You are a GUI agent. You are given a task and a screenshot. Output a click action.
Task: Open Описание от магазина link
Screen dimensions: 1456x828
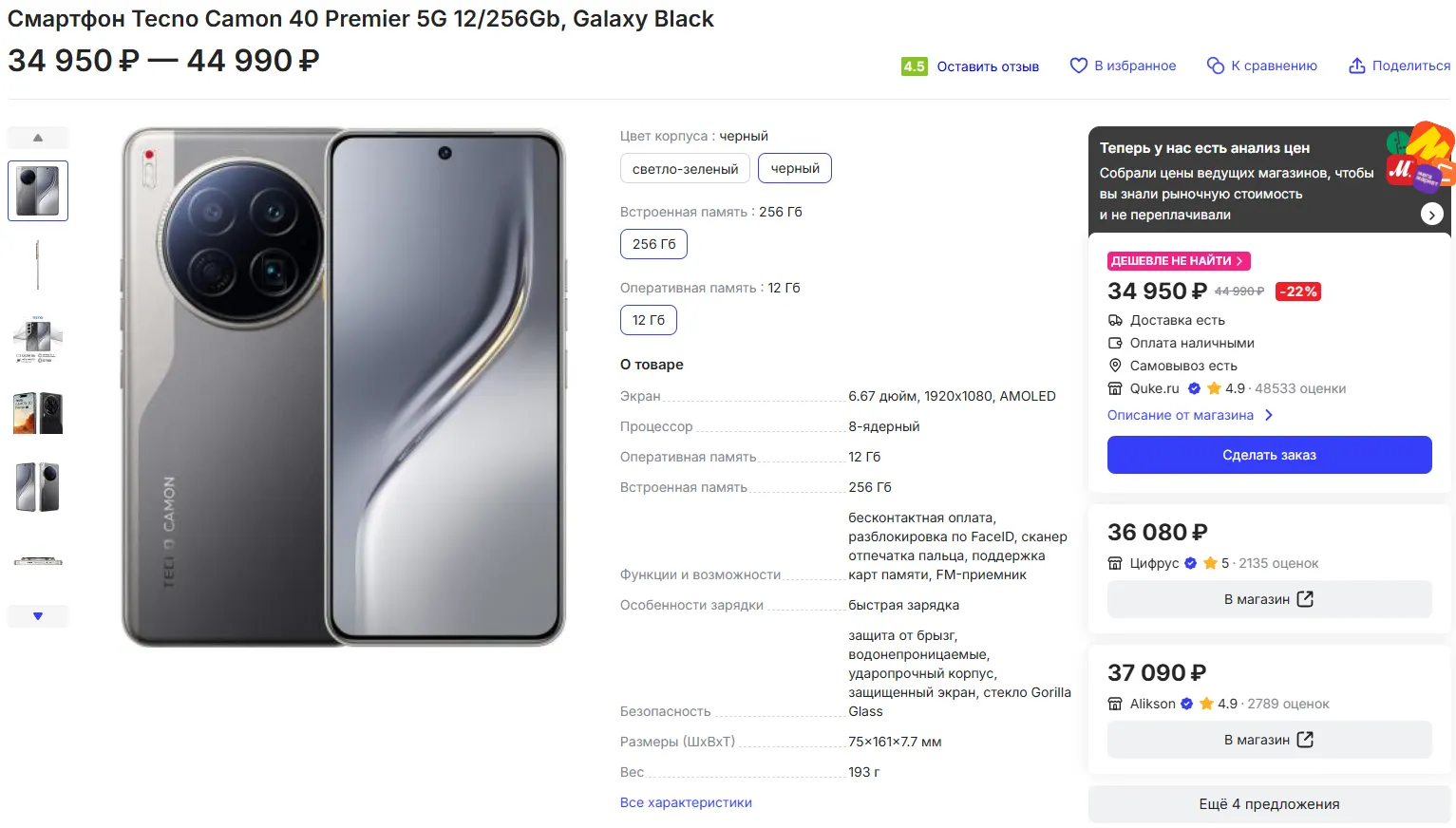click(x=1181, y=415)
